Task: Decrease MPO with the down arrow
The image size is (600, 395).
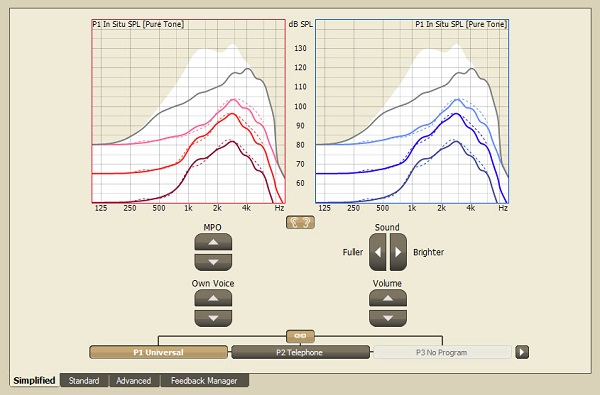Action: pos(213,262)
